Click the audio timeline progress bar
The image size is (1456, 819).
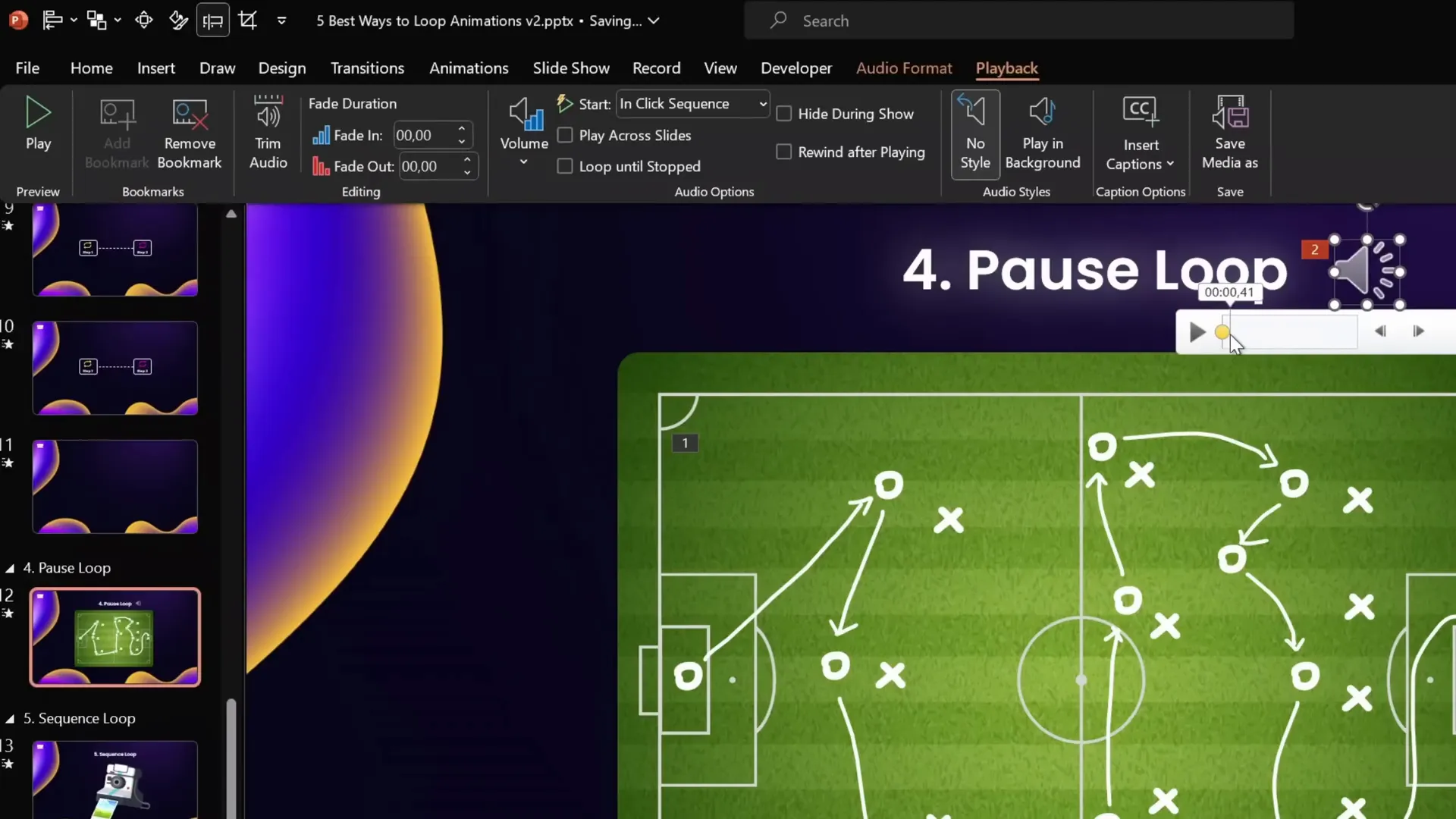click(1288, 331)
